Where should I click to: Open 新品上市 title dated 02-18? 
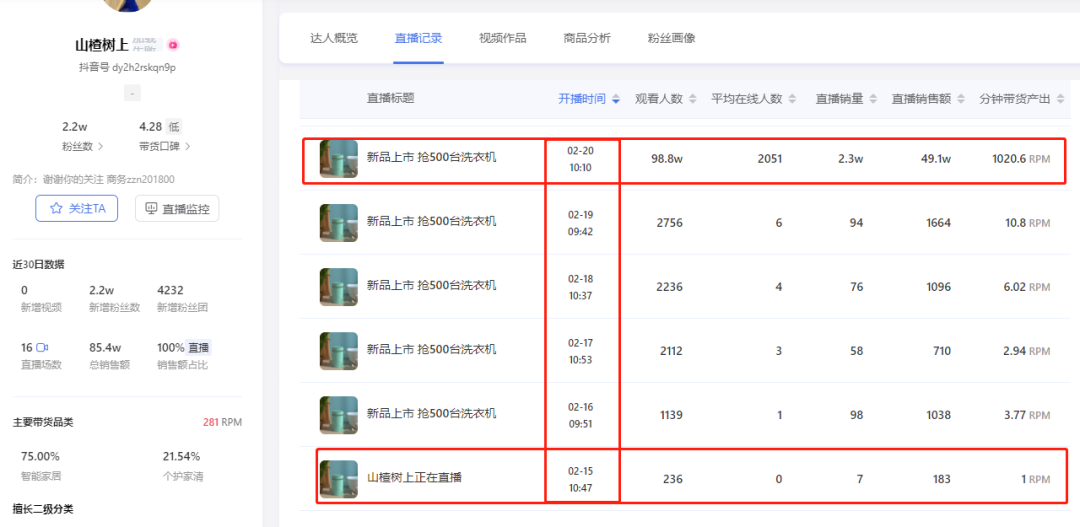(x=431, y=285)
